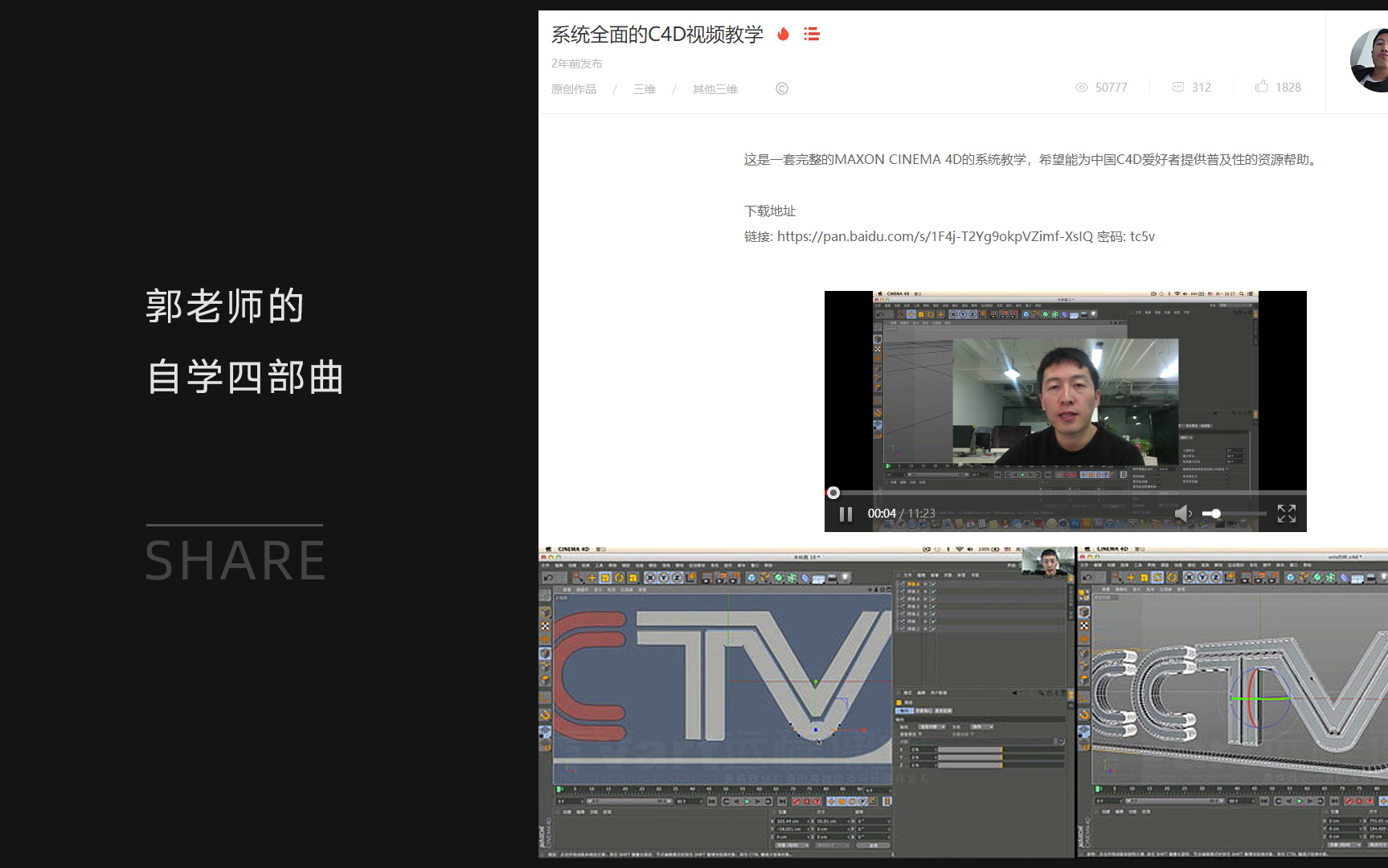Click the 下载地址 heading text

(770, 211)
